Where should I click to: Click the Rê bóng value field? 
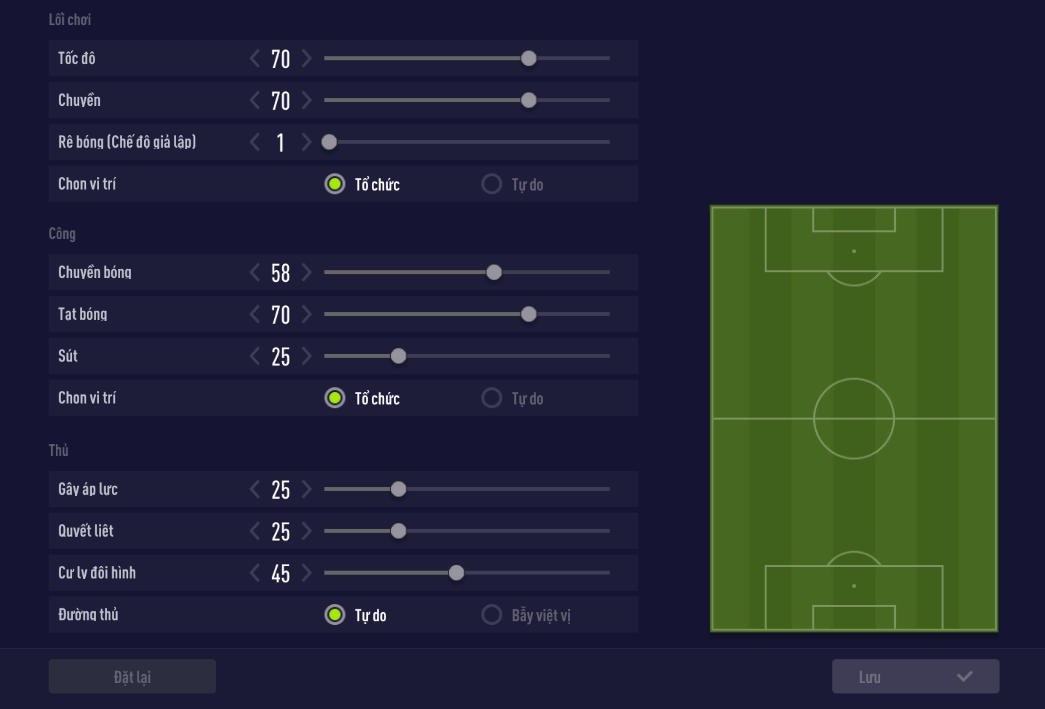coord(280,143)
